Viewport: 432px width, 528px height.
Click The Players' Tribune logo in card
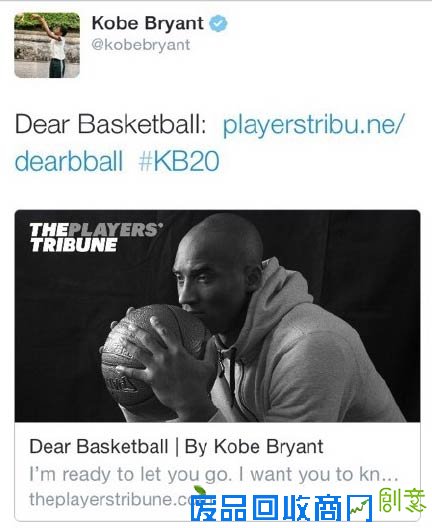tap(96, 237)
